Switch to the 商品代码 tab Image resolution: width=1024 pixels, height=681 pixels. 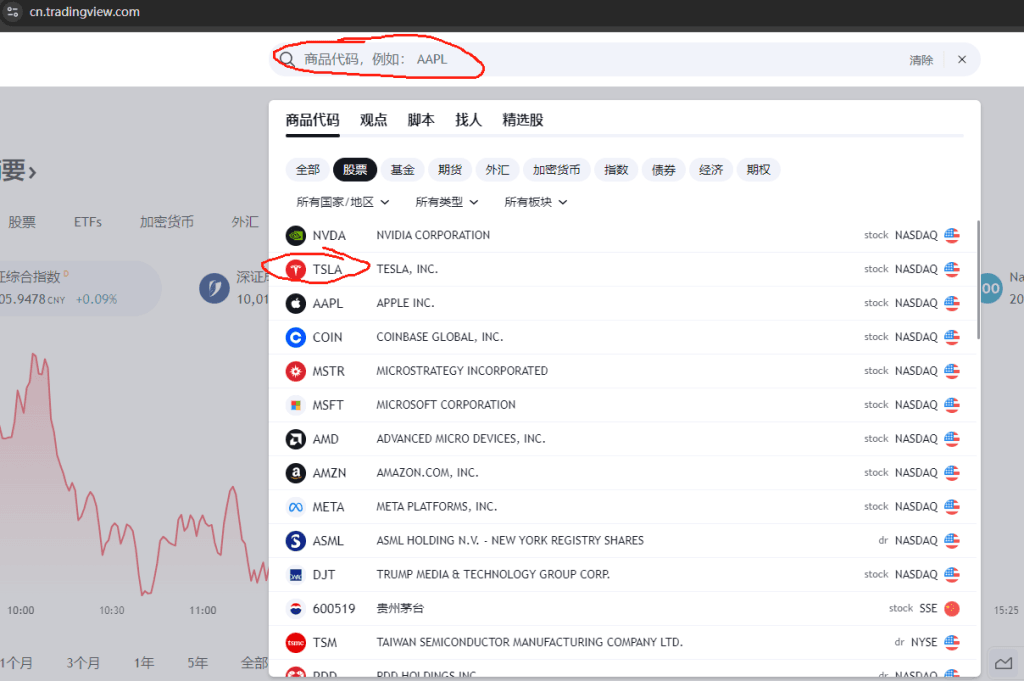(x=312, y=120)
